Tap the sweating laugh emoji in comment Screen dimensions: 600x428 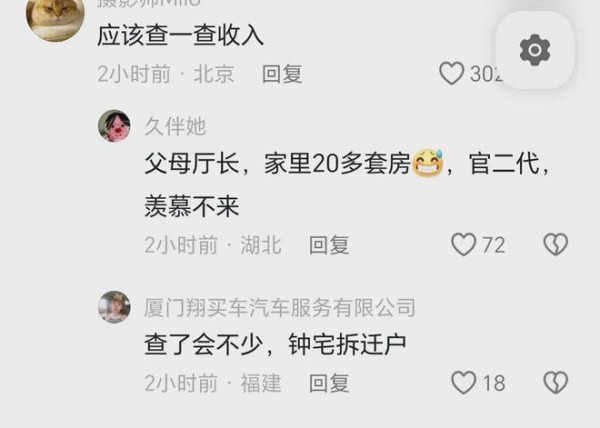(427, 163)
